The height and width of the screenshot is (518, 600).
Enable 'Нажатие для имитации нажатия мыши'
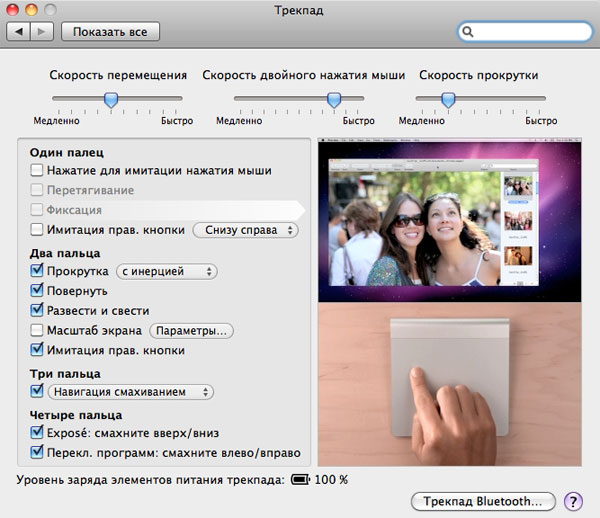[x=37, y=170]
